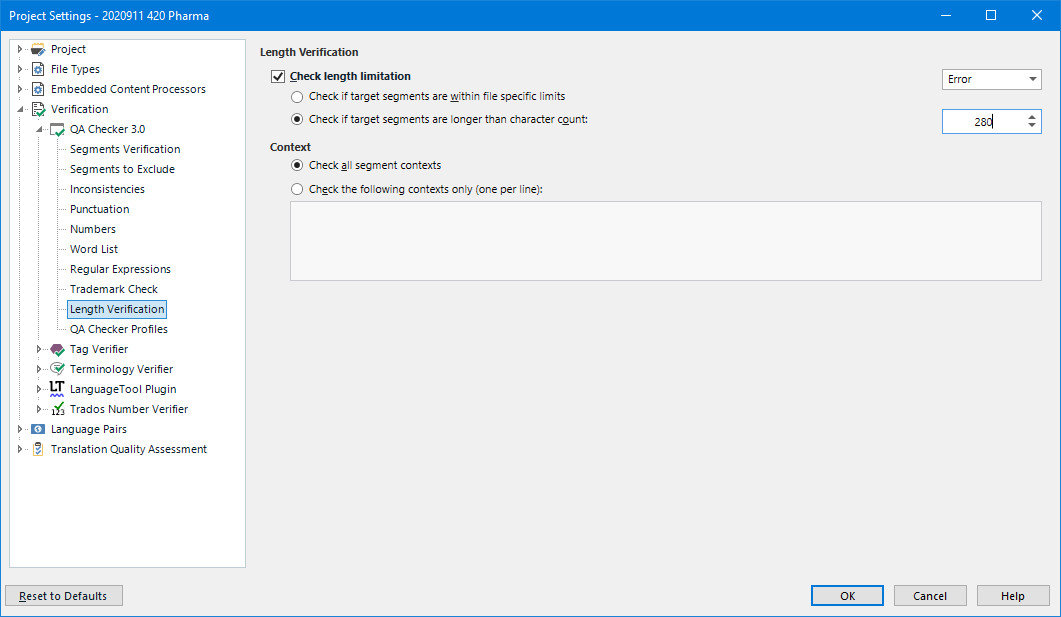
Task: Select the Length Verification tree item
Action: pyautogui.click(x=116, y=309)
